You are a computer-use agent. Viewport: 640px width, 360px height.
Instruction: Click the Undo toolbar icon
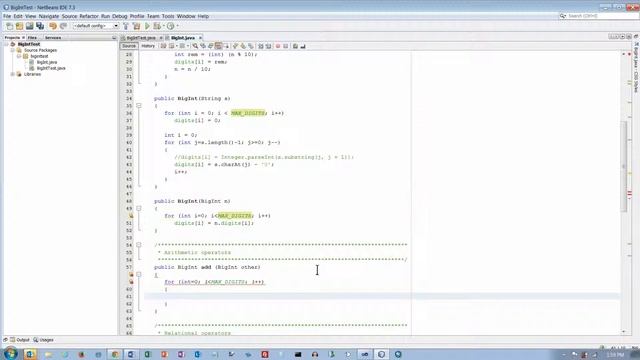(53, 26)
